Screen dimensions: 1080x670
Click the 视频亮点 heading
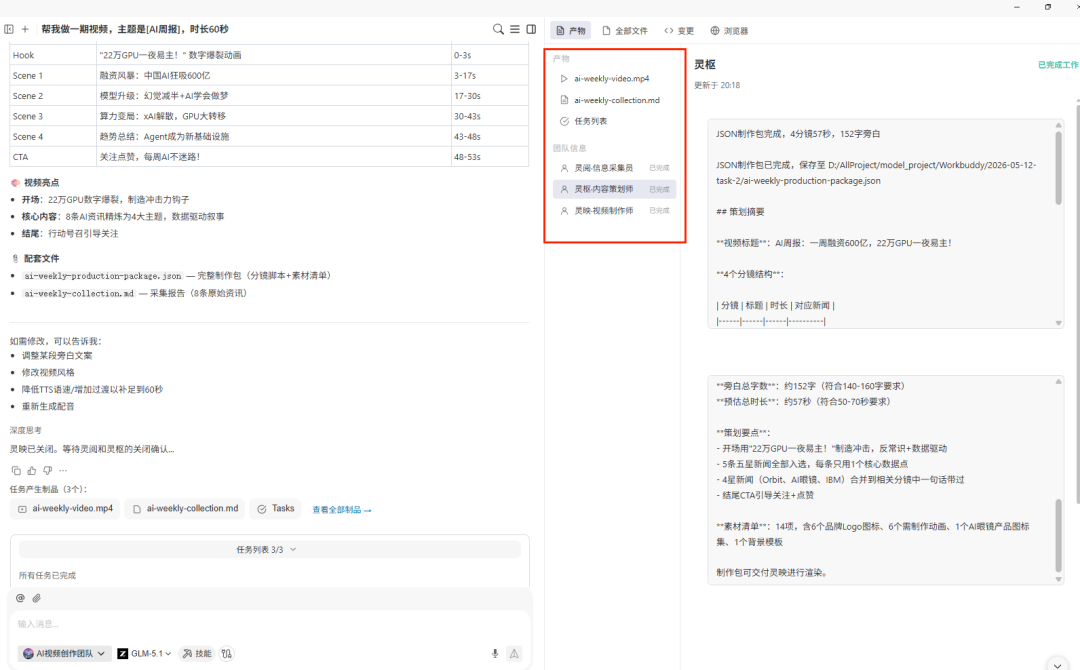pos(41,182)
